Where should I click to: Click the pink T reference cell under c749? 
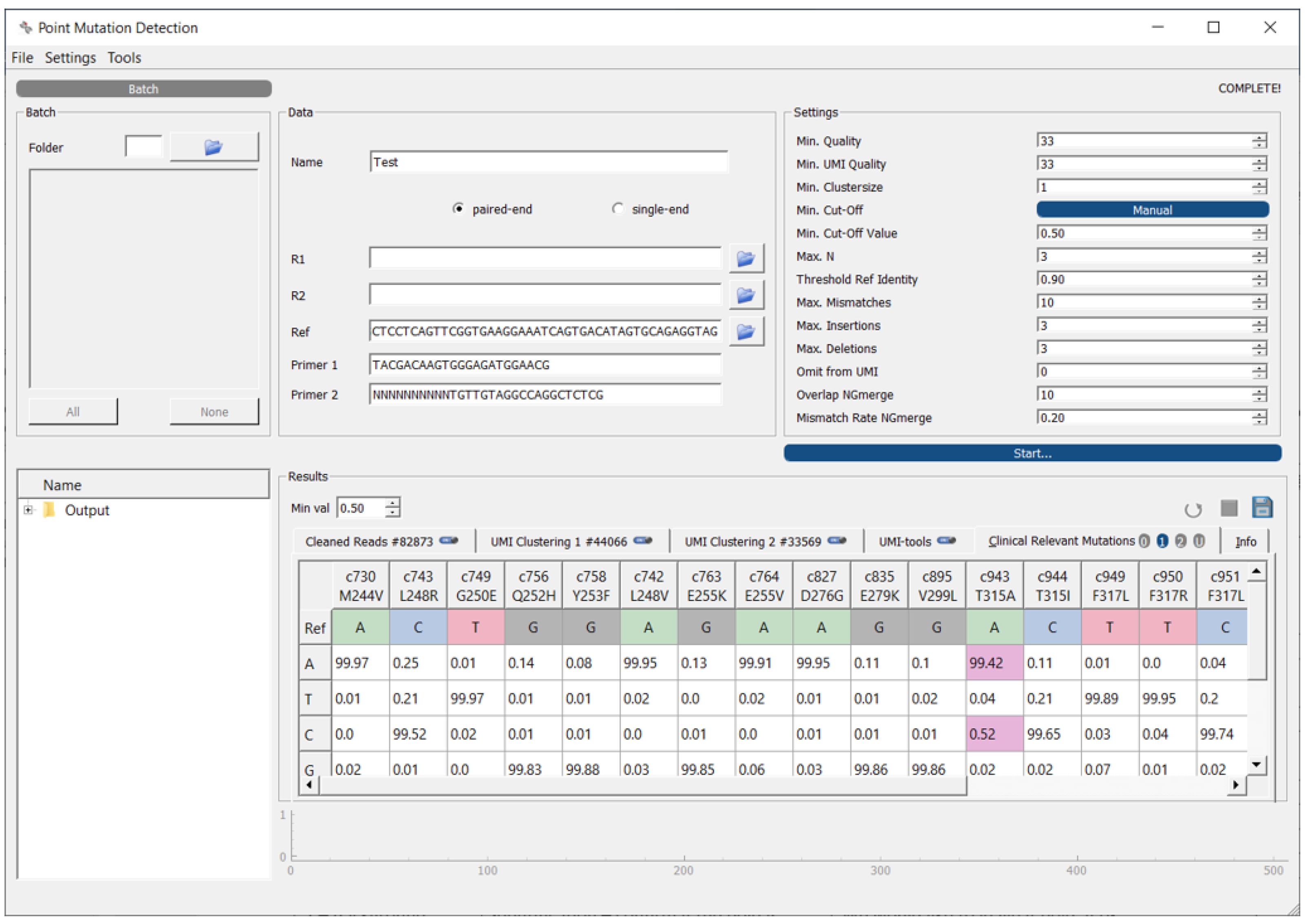pos(476,628)
